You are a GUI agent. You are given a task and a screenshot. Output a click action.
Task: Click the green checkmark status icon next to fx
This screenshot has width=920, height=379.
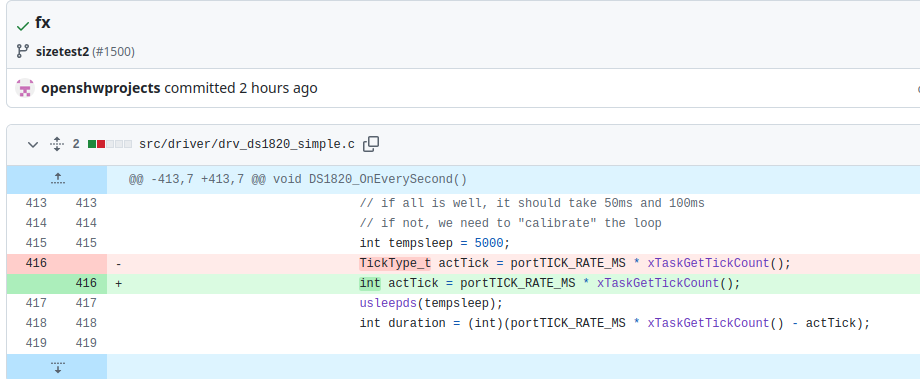[x=23, y=26]
